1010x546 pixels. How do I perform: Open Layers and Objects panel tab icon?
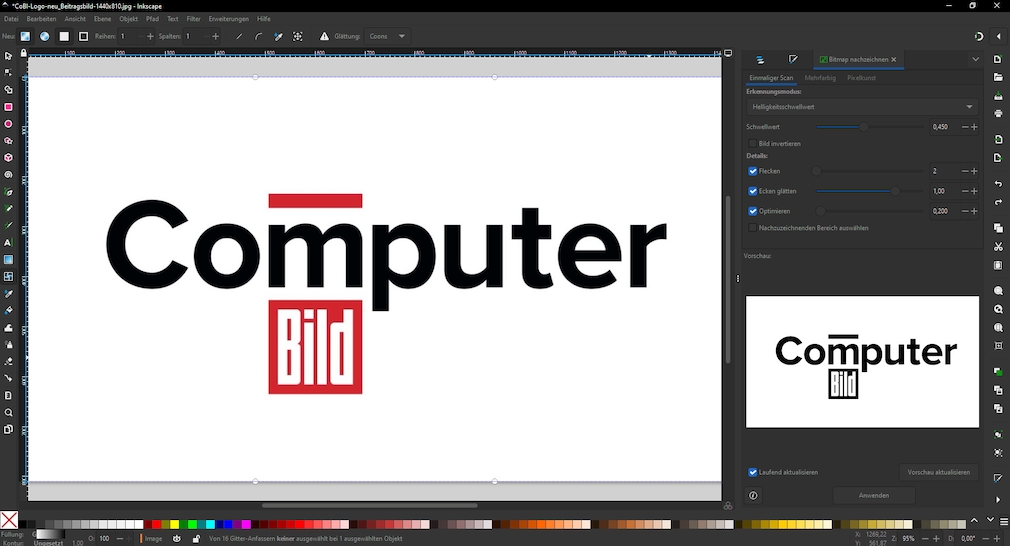pos(760,59)
